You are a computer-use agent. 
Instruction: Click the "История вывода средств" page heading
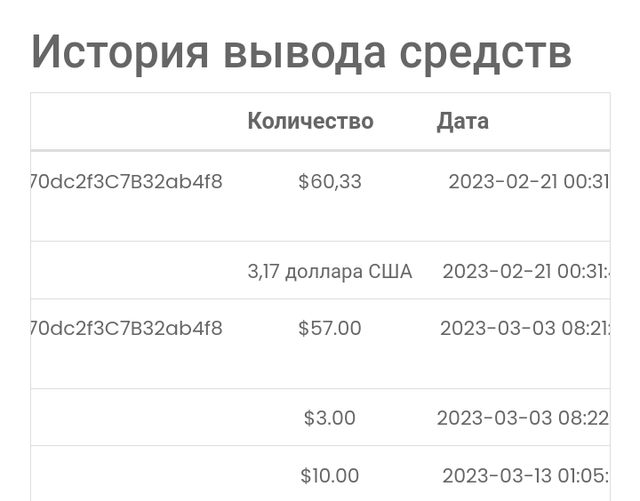tap(301, 52)
